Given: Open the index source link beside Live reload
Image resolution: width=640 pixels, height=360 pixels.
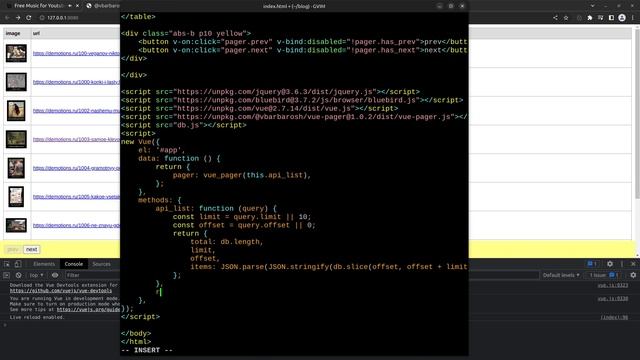Looking at the screenshot, I should [x=614, y=317].
